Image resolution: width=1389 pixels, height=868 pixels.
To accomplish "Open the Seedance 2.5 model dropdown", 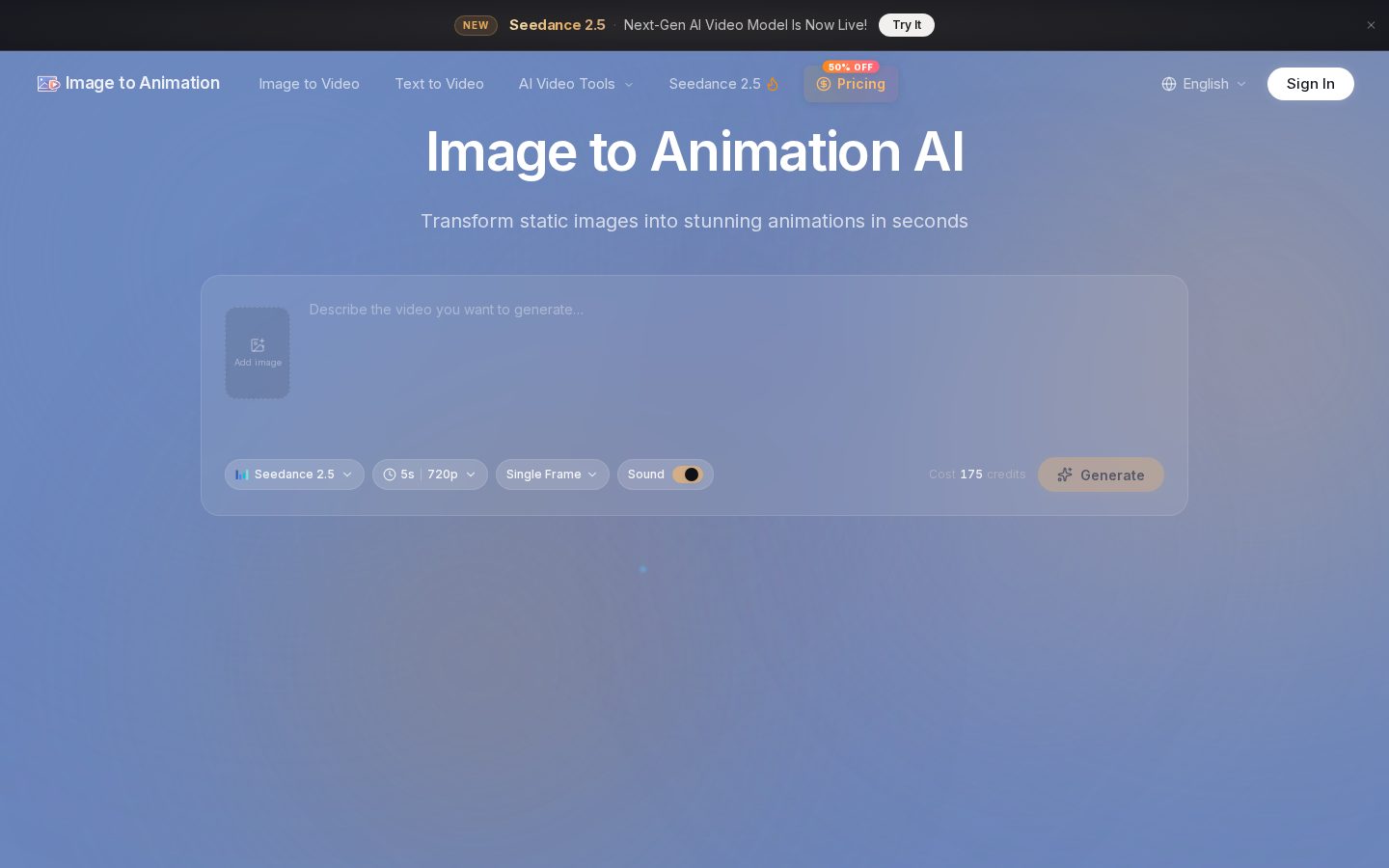I will click(x=294, y=475).
